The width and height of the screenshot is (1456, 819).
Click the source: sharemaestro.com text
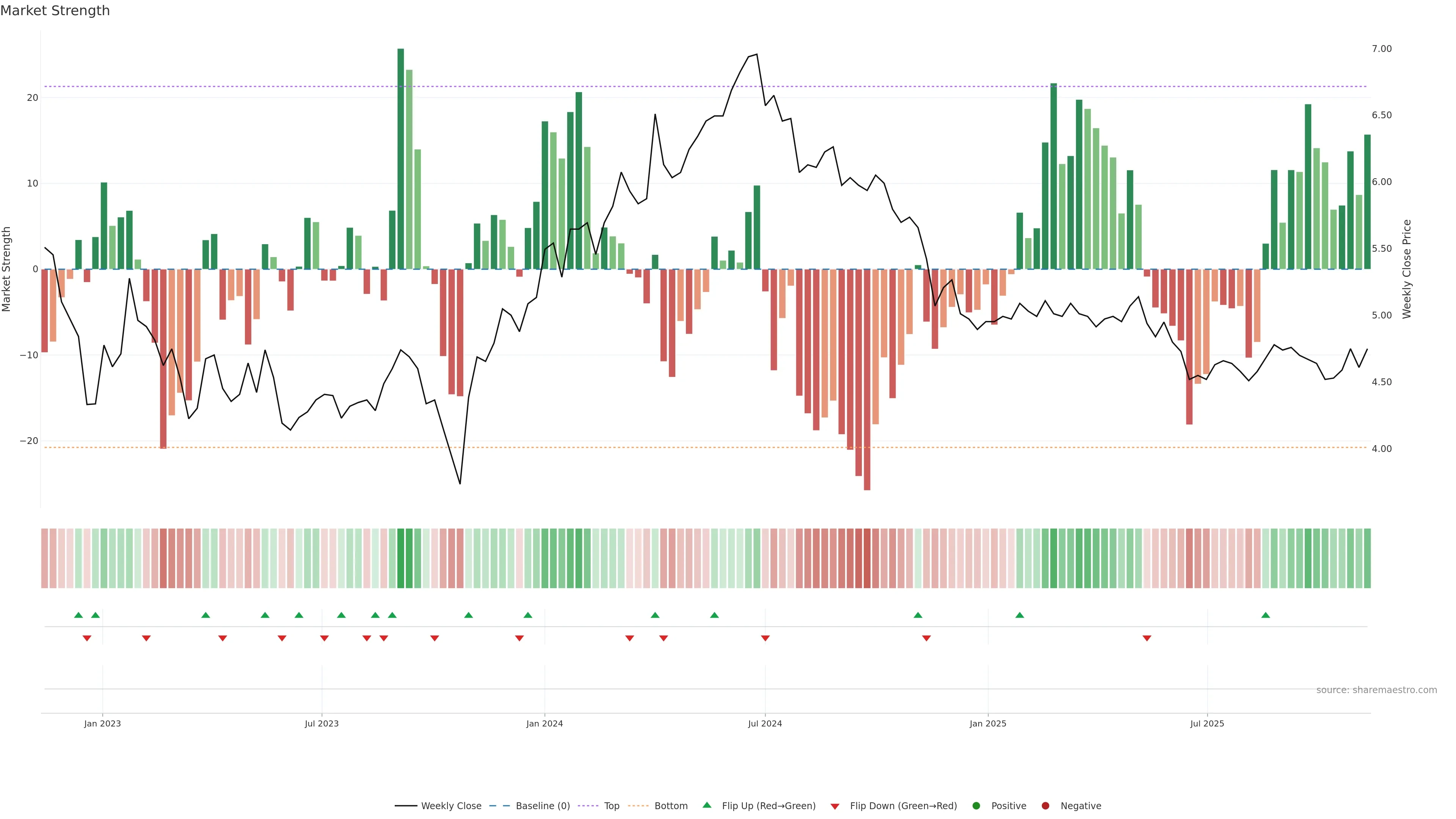pyautogui.click(x=1376, y=690)
